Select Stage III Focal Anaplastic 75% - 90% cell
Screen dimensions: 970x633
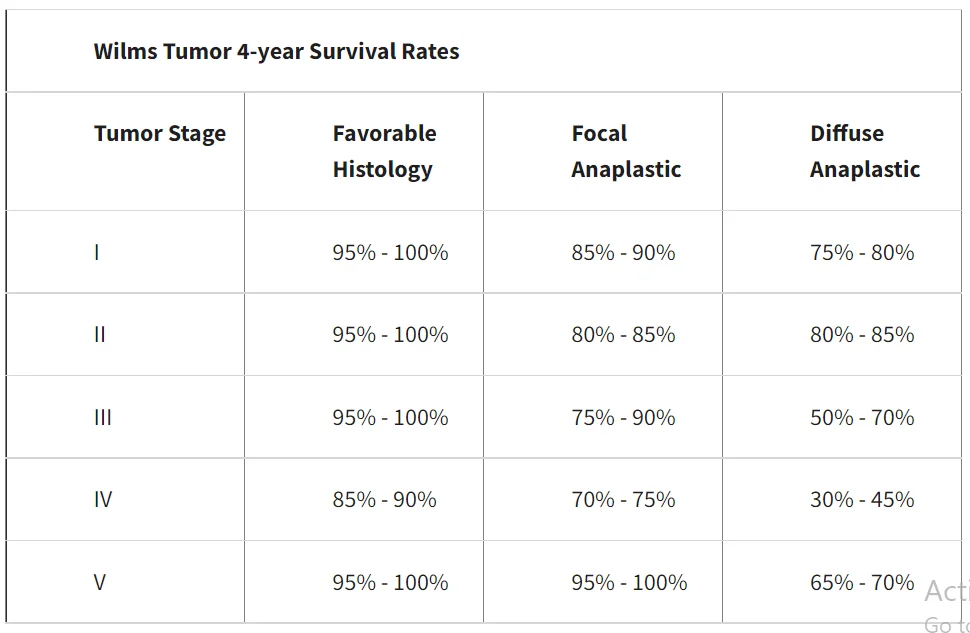(623, 418)
